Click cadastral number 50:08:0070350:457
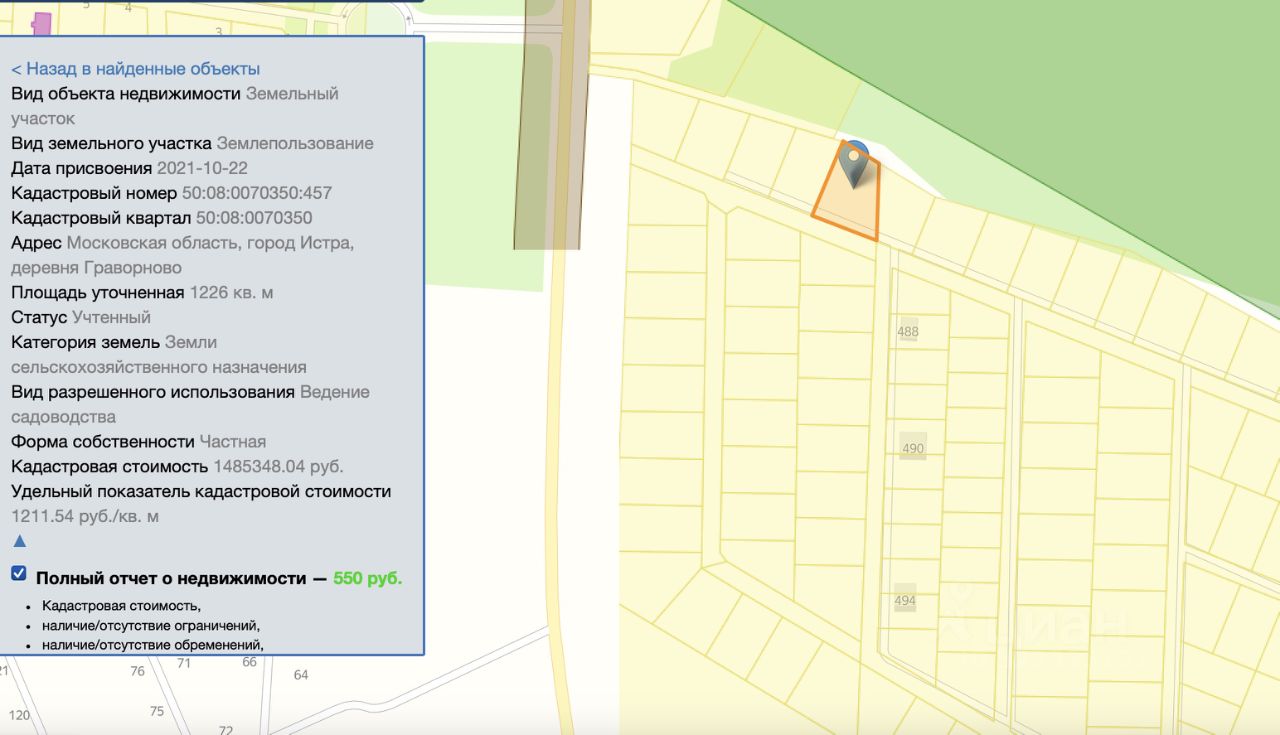Screen dimensions: 1280x735 coord(257,193)
